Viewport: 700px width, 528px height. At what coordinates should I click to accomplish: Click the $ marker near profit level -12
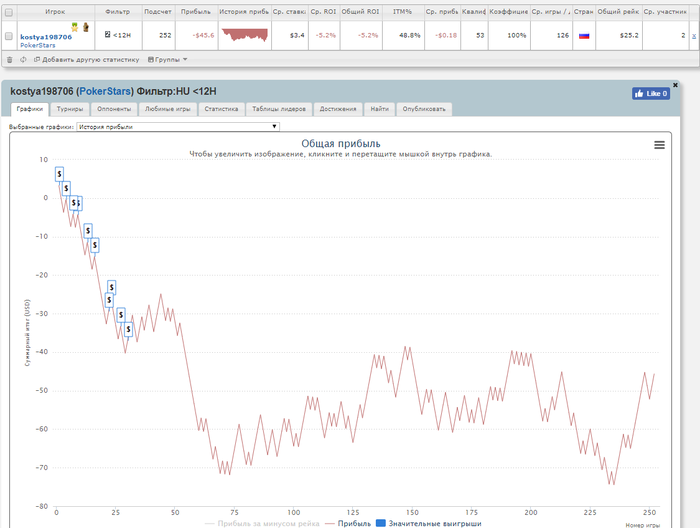coord(95,245)
